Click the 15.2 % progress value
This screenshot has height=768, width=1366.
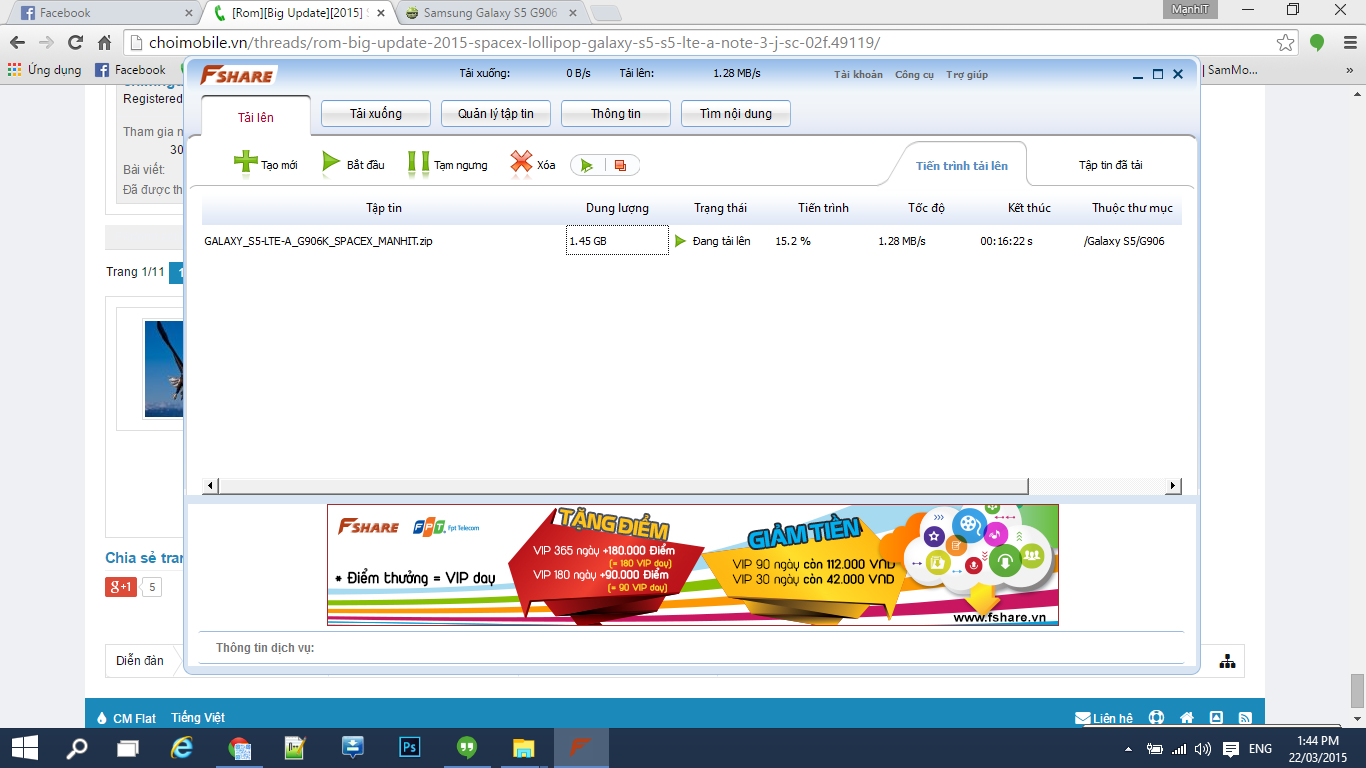[793, 241]
